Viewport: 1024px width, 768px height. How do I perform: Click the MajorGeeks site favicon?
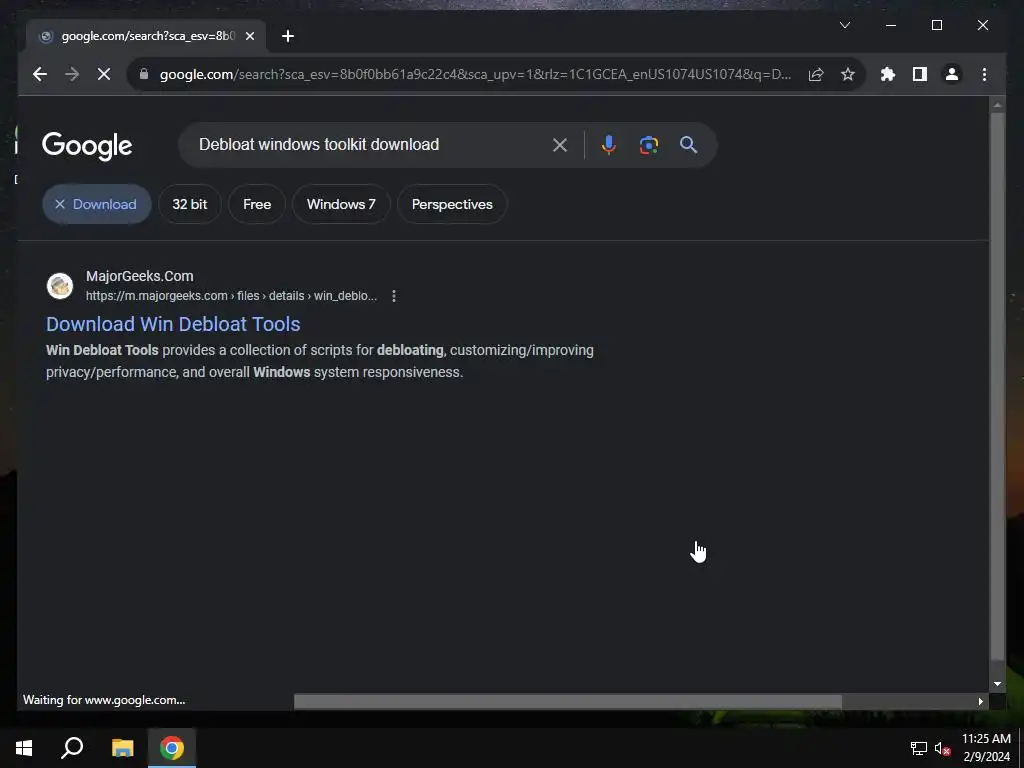(59, 286)
